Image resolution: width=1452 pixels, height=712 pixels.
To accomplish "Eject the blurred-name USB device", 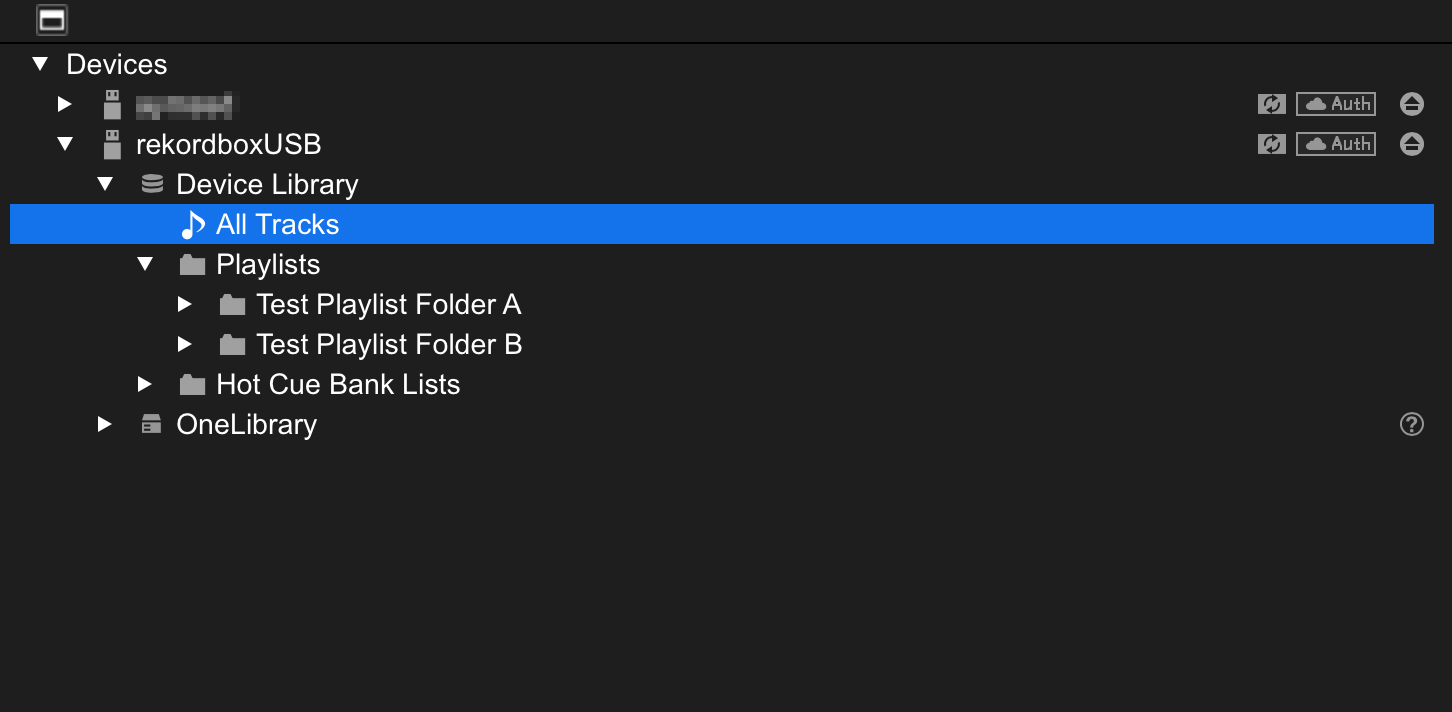I will (x=1411, y=104).
